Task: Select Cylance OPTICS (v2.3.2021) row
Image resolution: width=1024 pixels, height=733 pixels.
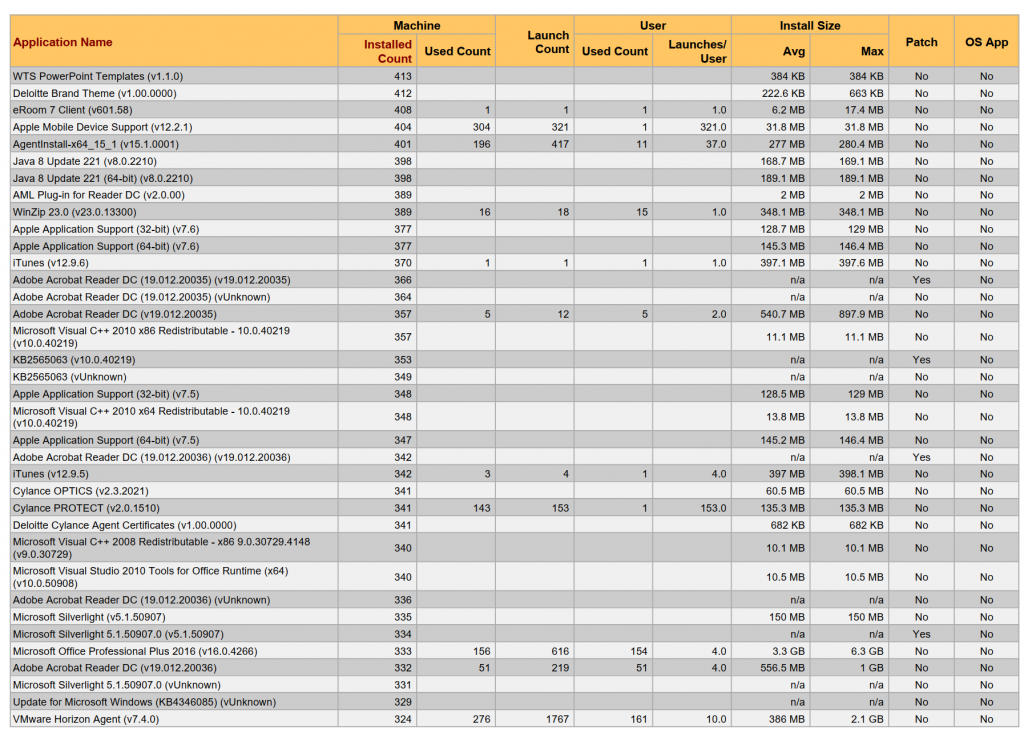Action: [x=514, y=491]
